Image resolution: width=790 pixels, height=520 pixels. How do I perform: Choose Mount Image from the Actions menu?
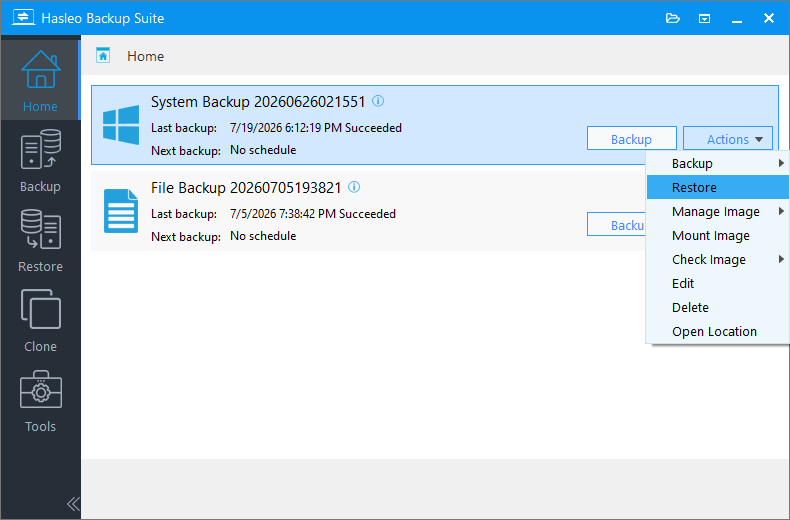point(717,235)
